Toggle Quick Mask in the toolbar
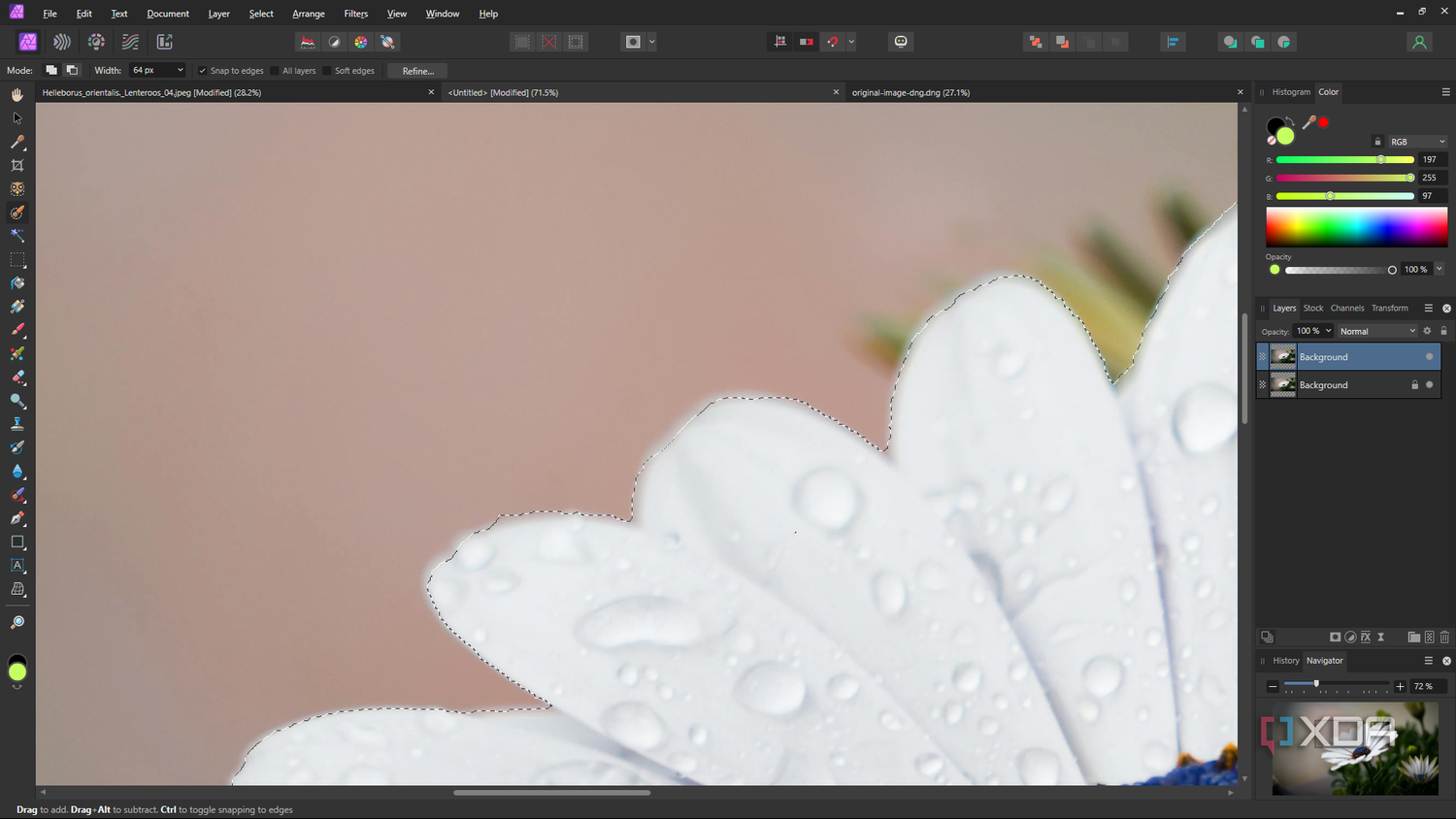This screenshot has width=1456, height=819. (x=633, y=42)
